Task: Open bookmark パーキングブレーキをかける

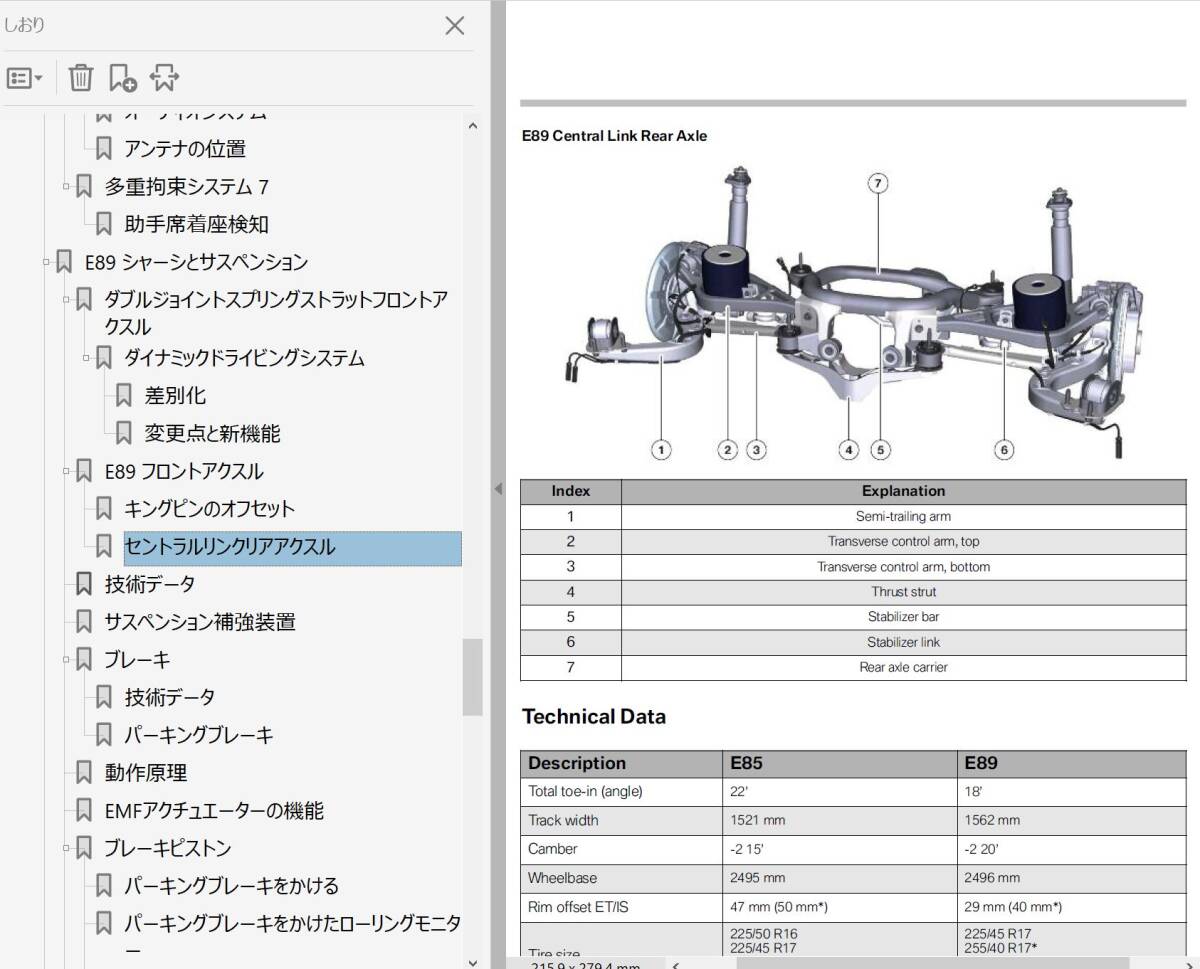Action: [232, 886]
